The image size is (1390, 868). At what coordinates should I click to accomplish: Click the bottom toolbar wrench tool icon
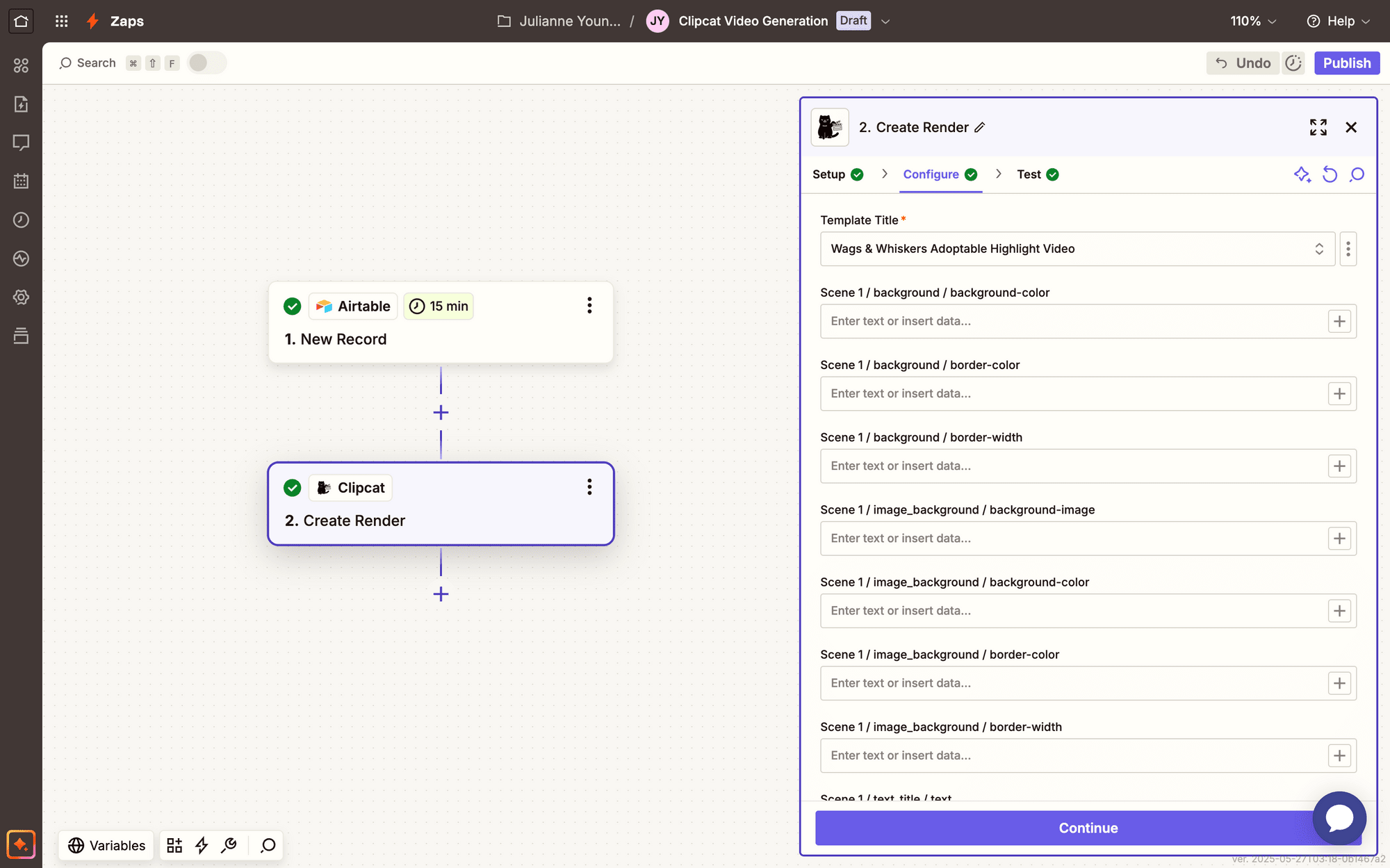229,845
